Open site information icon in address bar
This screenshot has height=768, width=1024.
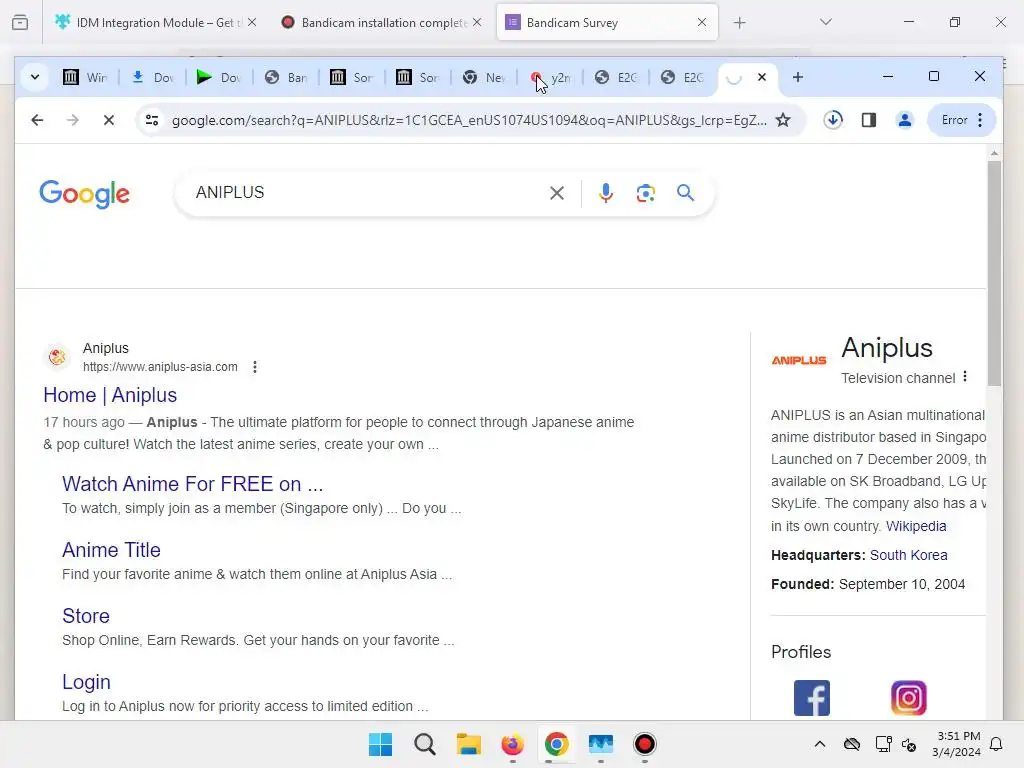click(x=152, y=120)
